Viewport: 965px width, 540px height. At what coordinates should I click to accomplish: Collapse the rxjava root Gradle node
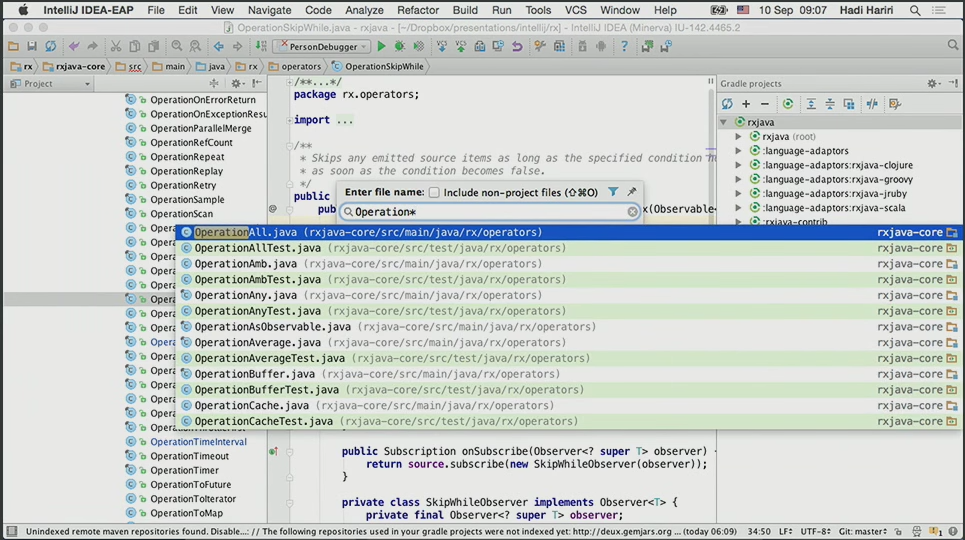point(724,122)
